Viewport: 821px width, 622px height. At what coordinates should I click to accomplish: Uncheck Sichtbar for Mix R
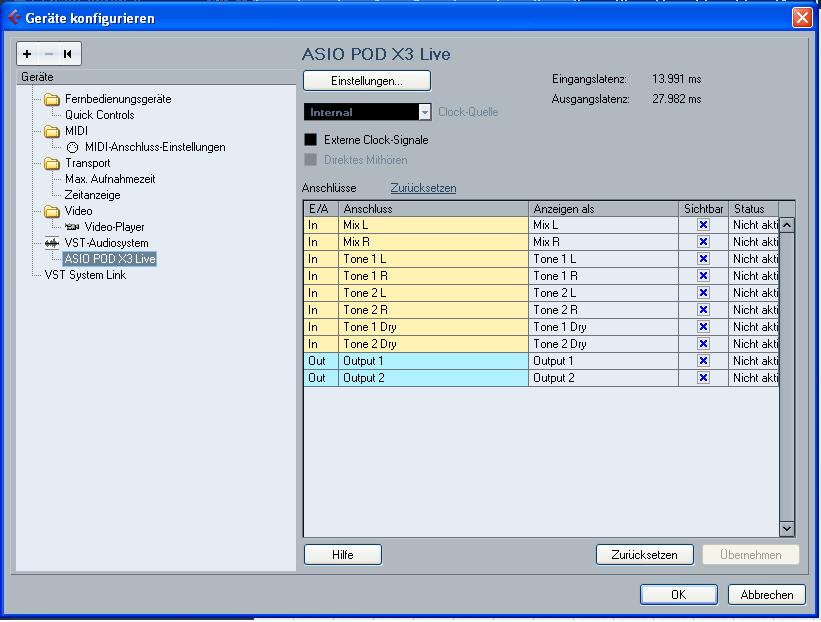coord(703,241)
